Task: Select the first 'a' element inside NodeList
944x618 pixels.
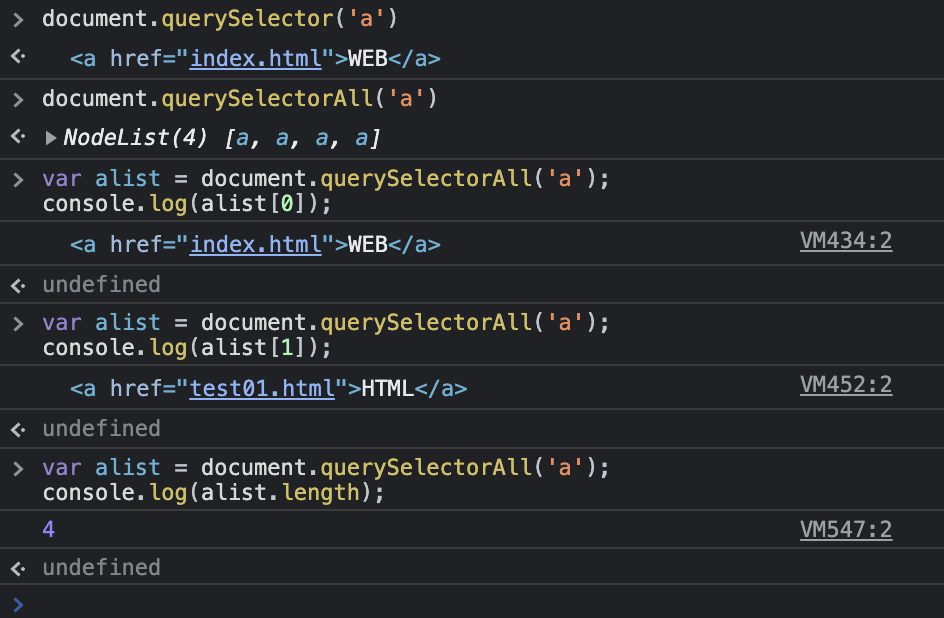Action: click(241, 138)
